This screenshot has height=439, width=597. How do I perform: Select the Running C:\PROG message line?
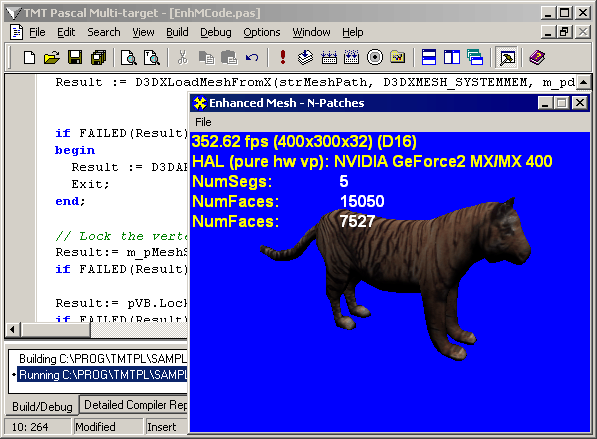pyautogui.click(x=103, y=375)
